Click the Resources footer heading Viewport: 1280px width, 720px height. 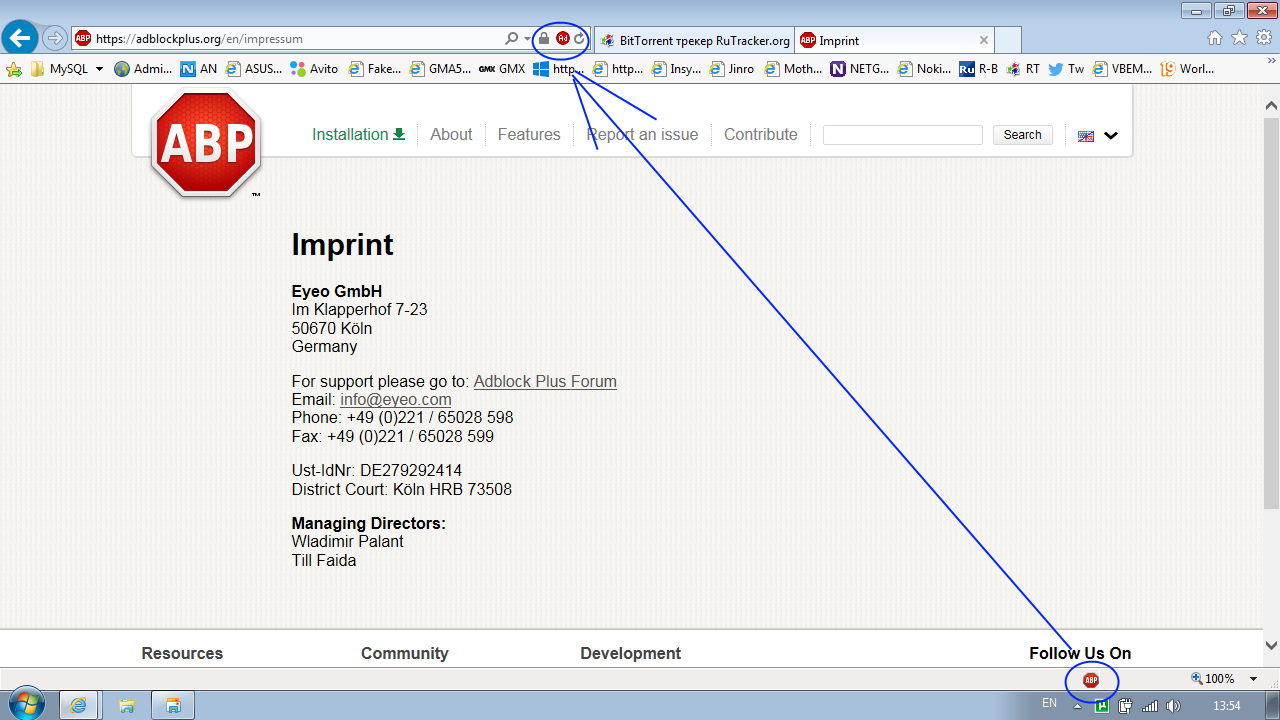182,653
